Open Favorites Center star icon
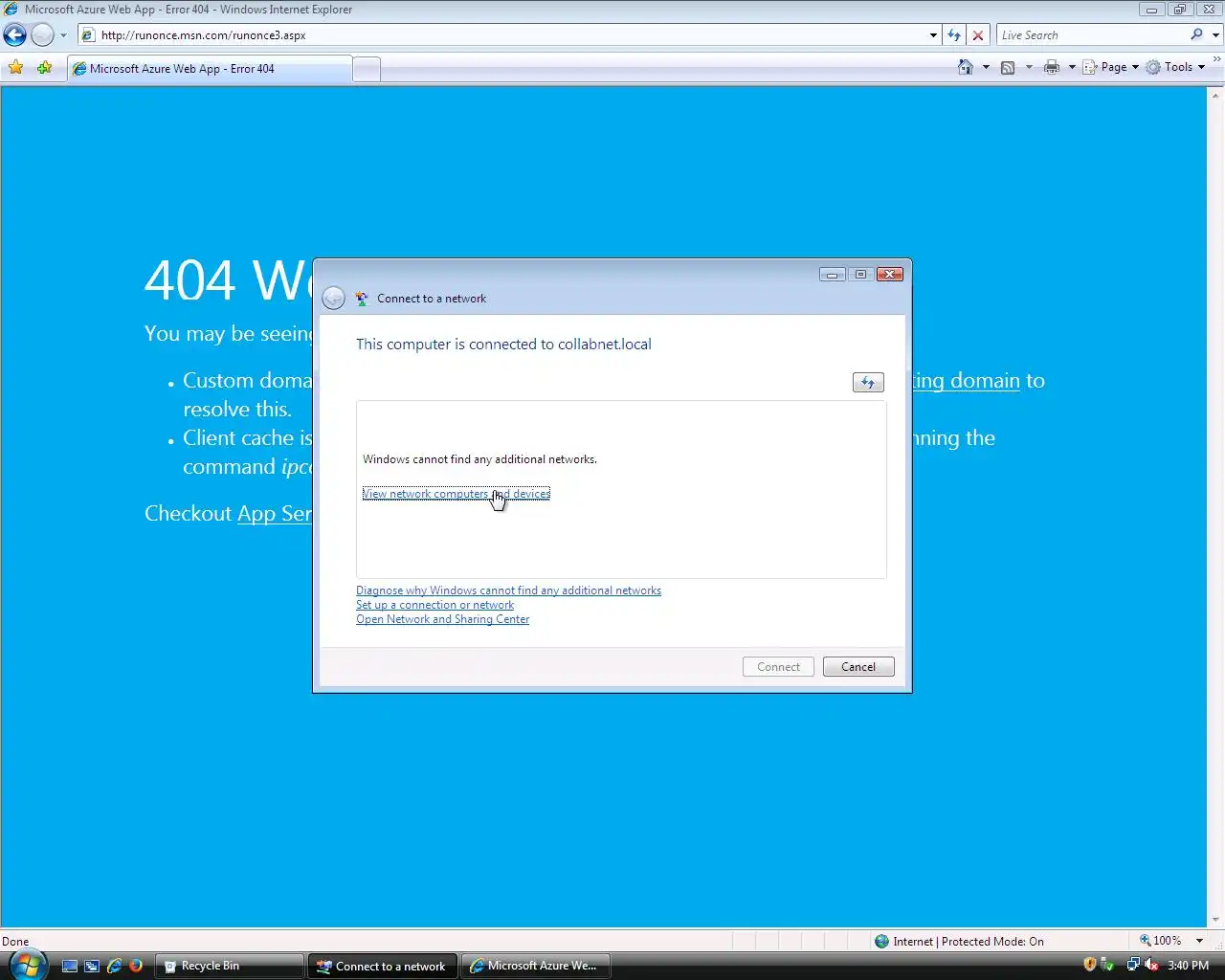 click(16, 68)
